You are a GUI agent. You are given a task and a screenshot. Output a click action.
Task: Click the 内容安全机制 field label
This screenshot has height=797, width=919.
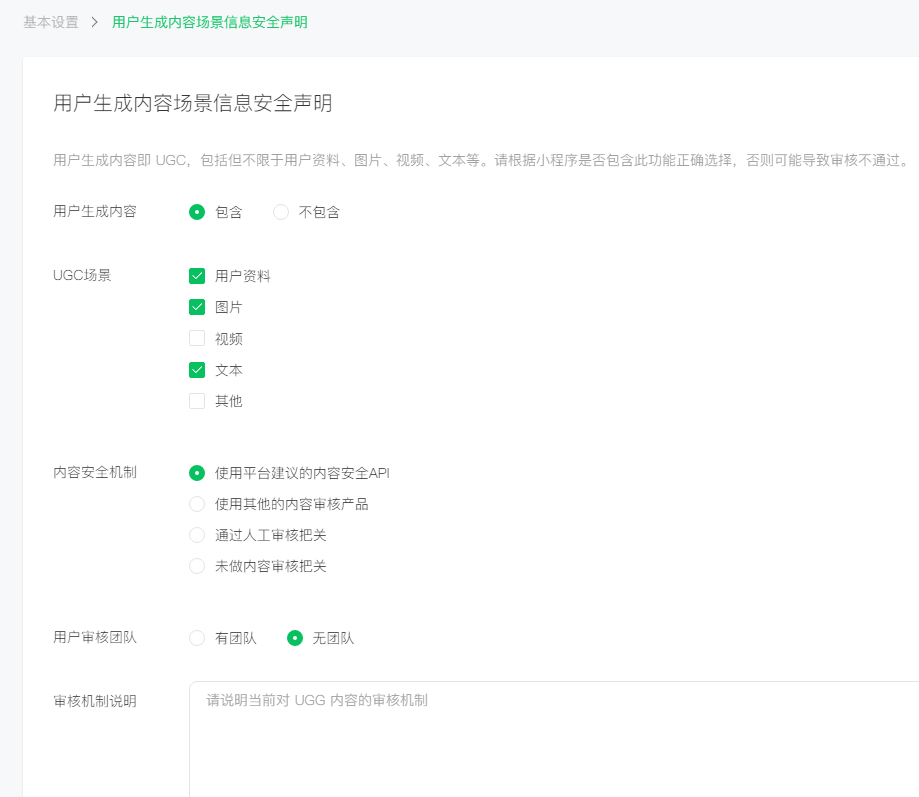click(x=94, y=472)
